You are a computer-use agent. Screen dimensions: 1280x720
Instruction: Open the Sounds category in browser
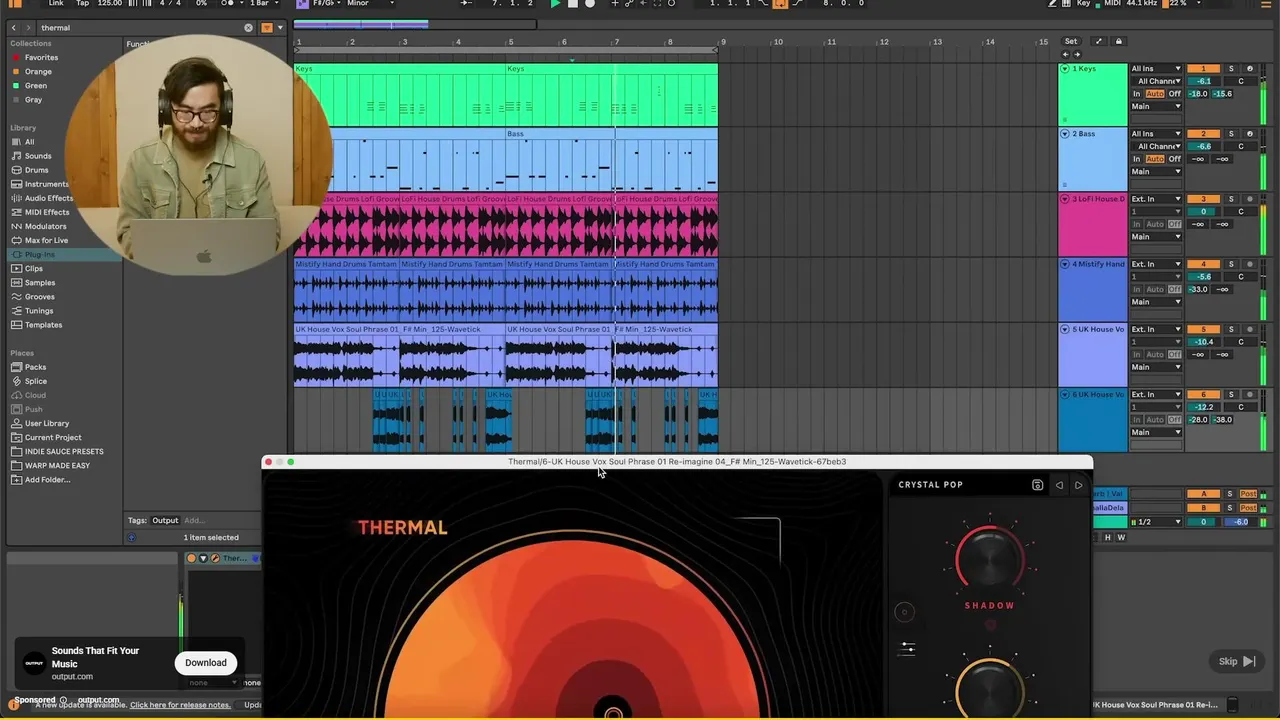tap(38, 156)
